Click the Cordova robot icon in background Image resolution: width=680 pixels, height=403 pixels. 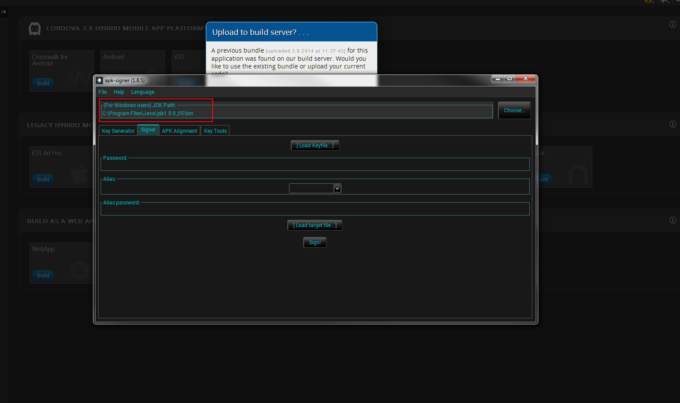[x=35, y=29]
